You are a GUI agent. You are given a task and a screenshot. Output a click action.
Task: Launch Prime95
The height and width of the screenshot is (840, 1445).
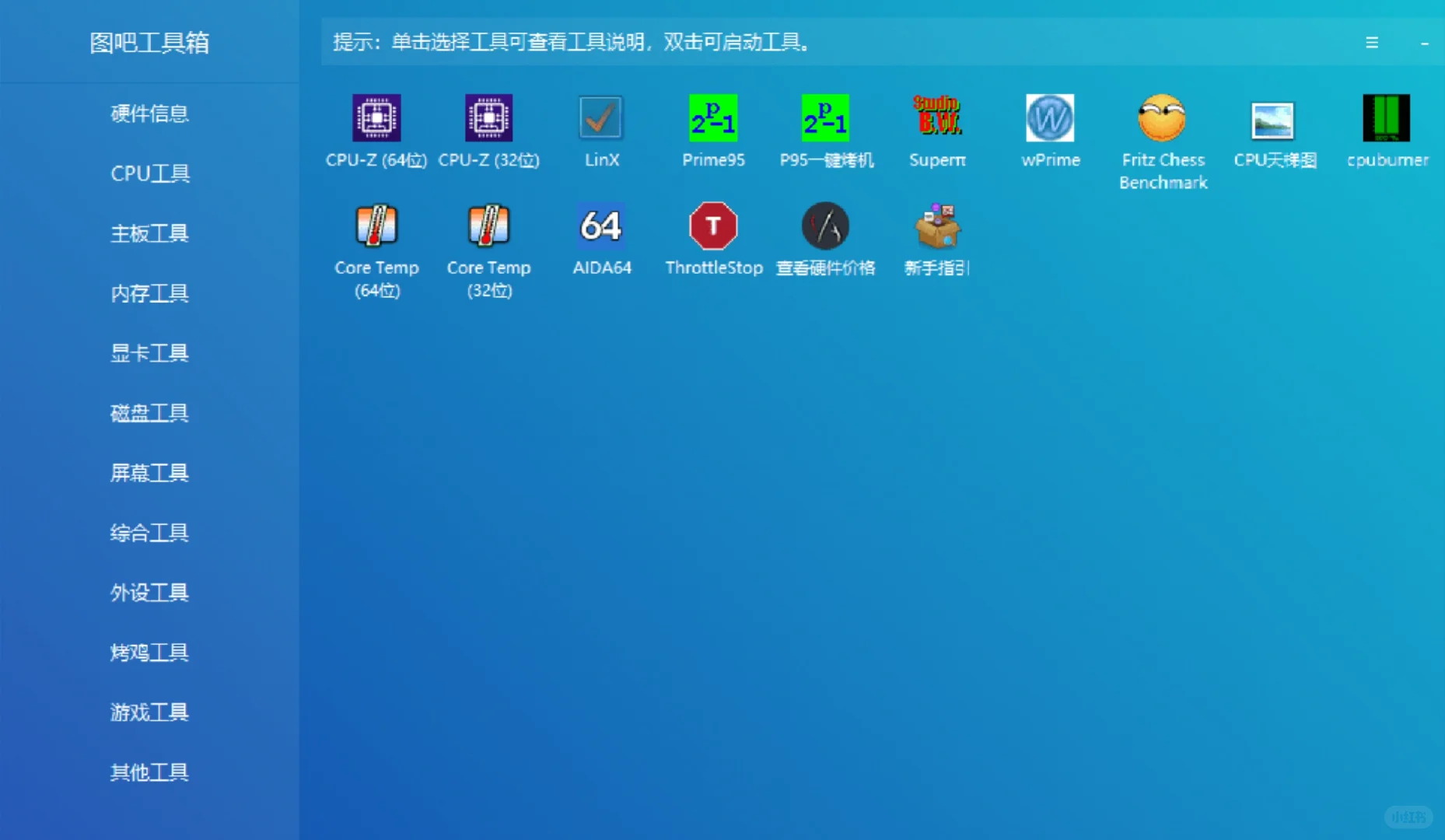coord(712,118)
